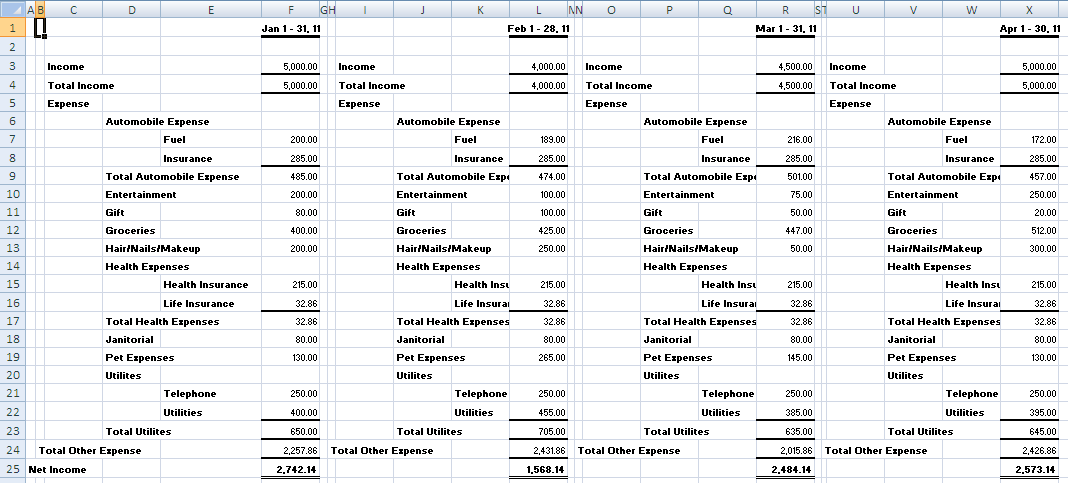
Task: Click the 'Jan 1 - 31, 11' header cell
Action: 291,28
